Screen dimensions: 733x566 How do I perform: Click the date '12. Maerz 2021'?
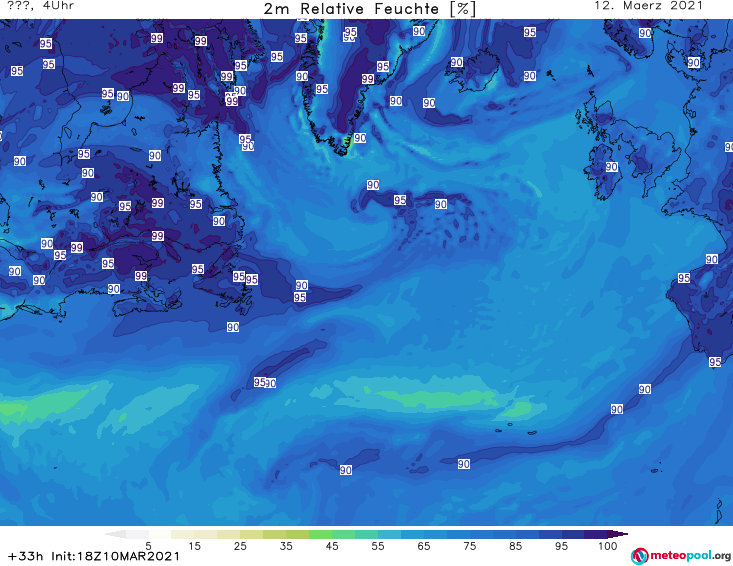click(648, 6)
